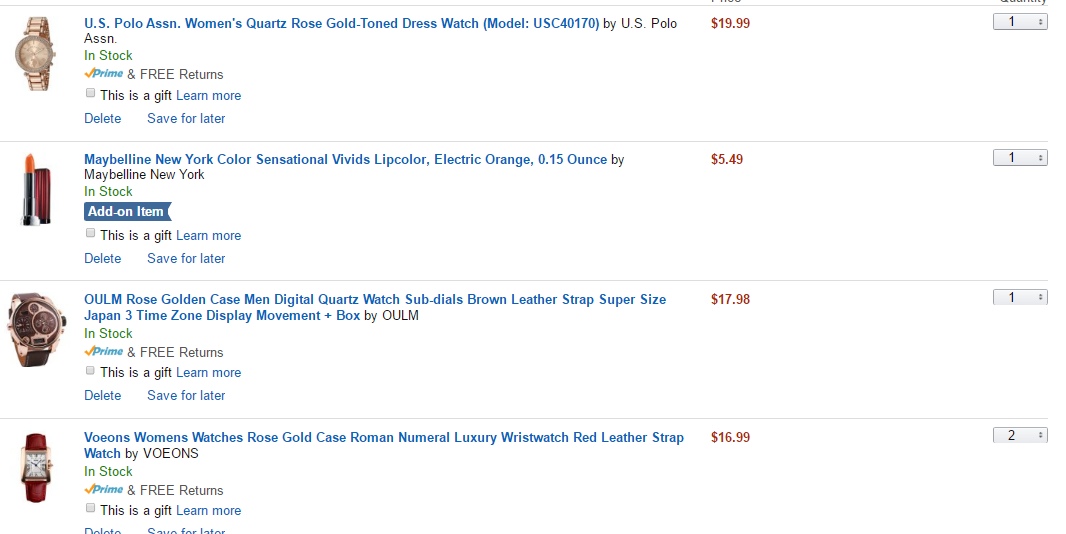The image size is (1066, 534).
Task: Click the Maybelline orange lipstick thumbnail
Action: [37, 189]
